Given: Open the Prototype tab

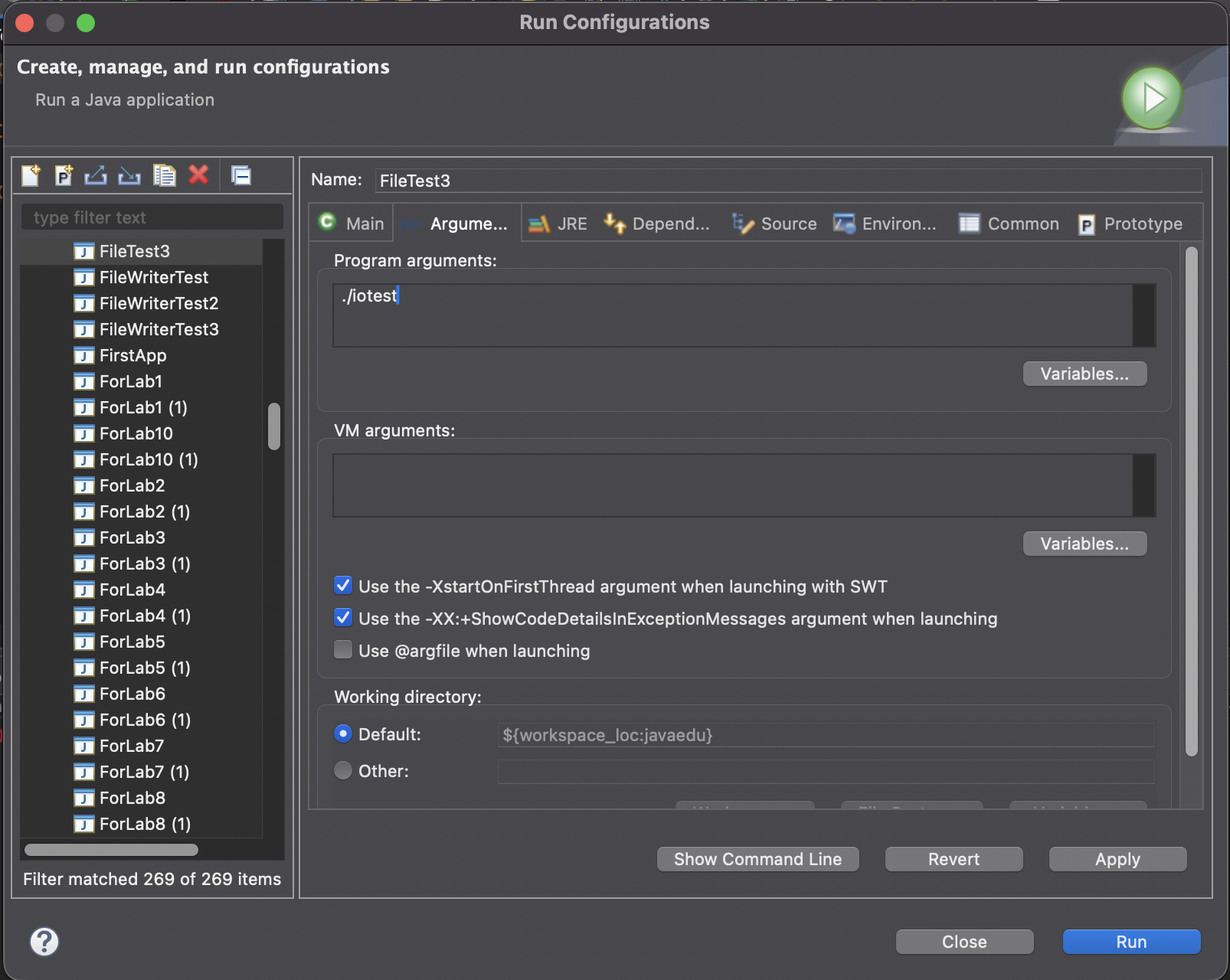Looking at the screenshot, I should click(1130, 224).
